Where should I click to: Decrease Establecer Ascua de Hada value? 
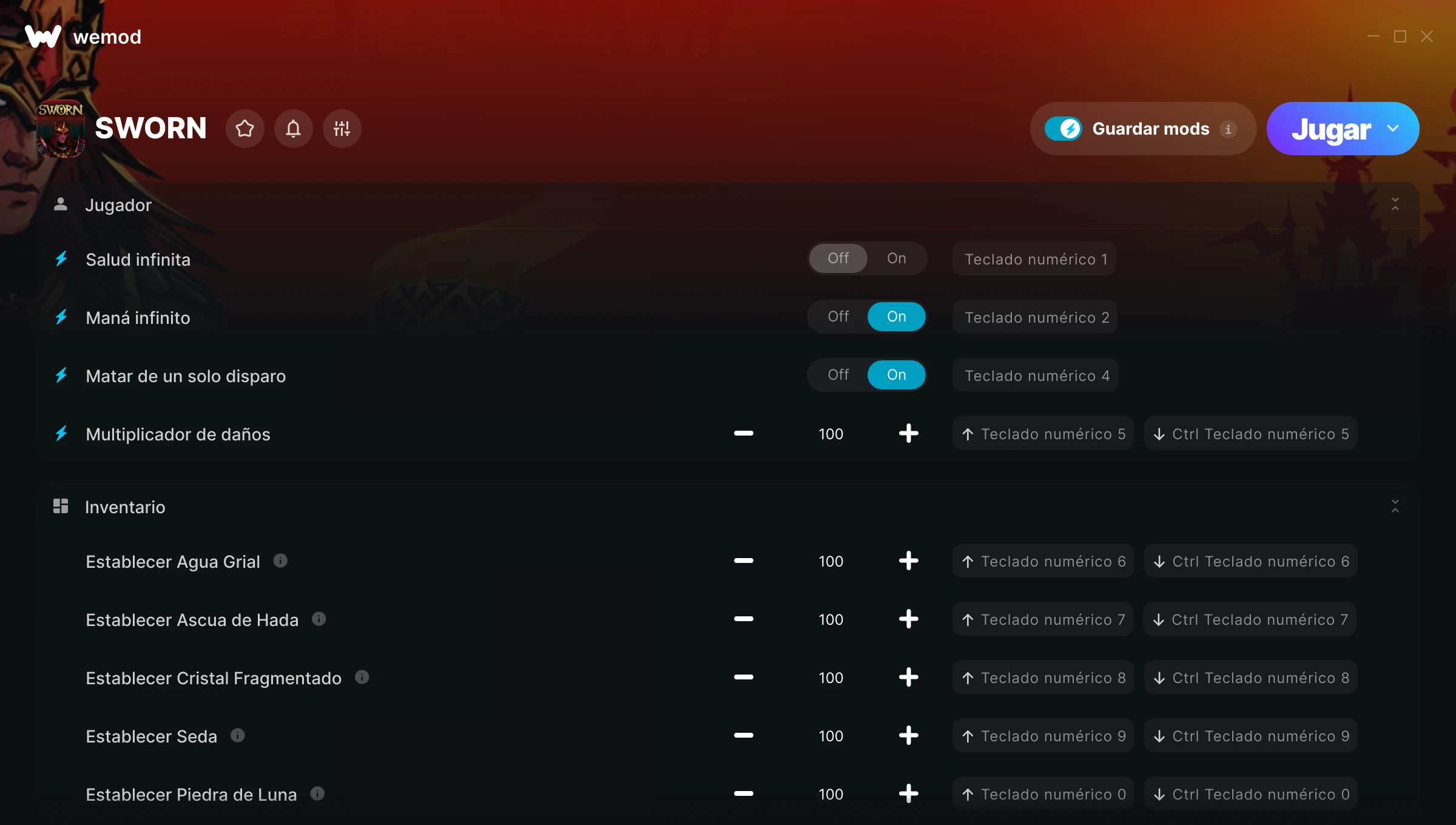pyautogui.click(x=744, y=619)
